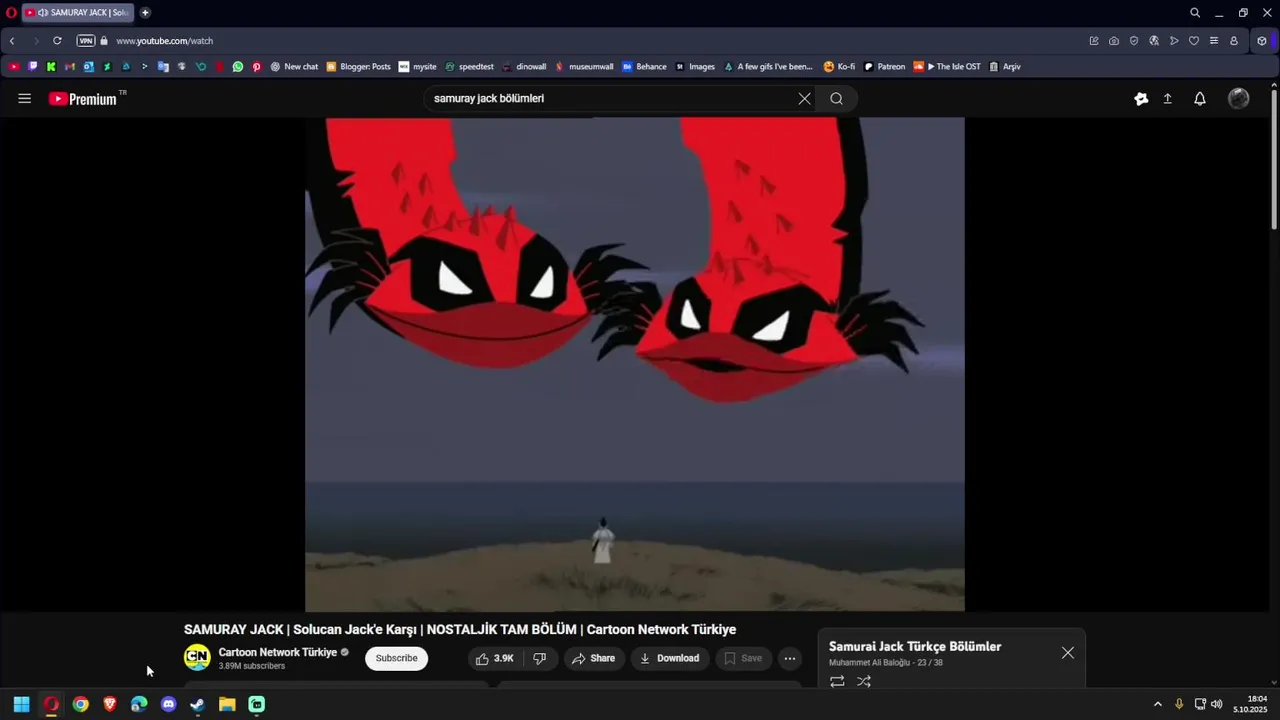The image size is (1280, 720).
Task: Open Discord from the taskbar
Action: [x=168, y=704]
